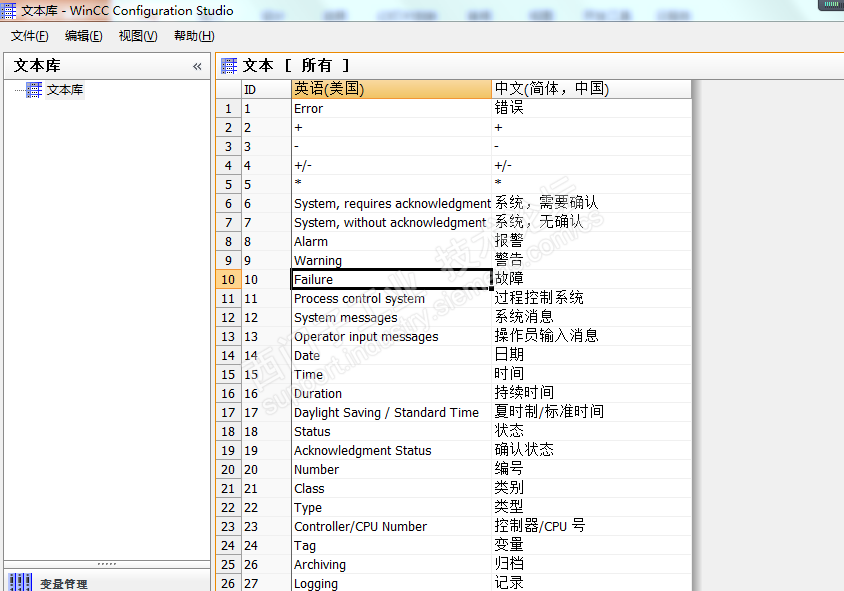This screenshot has height=591, width=844.
Task: Open the 帮助(H) menu
Action: 194,36
